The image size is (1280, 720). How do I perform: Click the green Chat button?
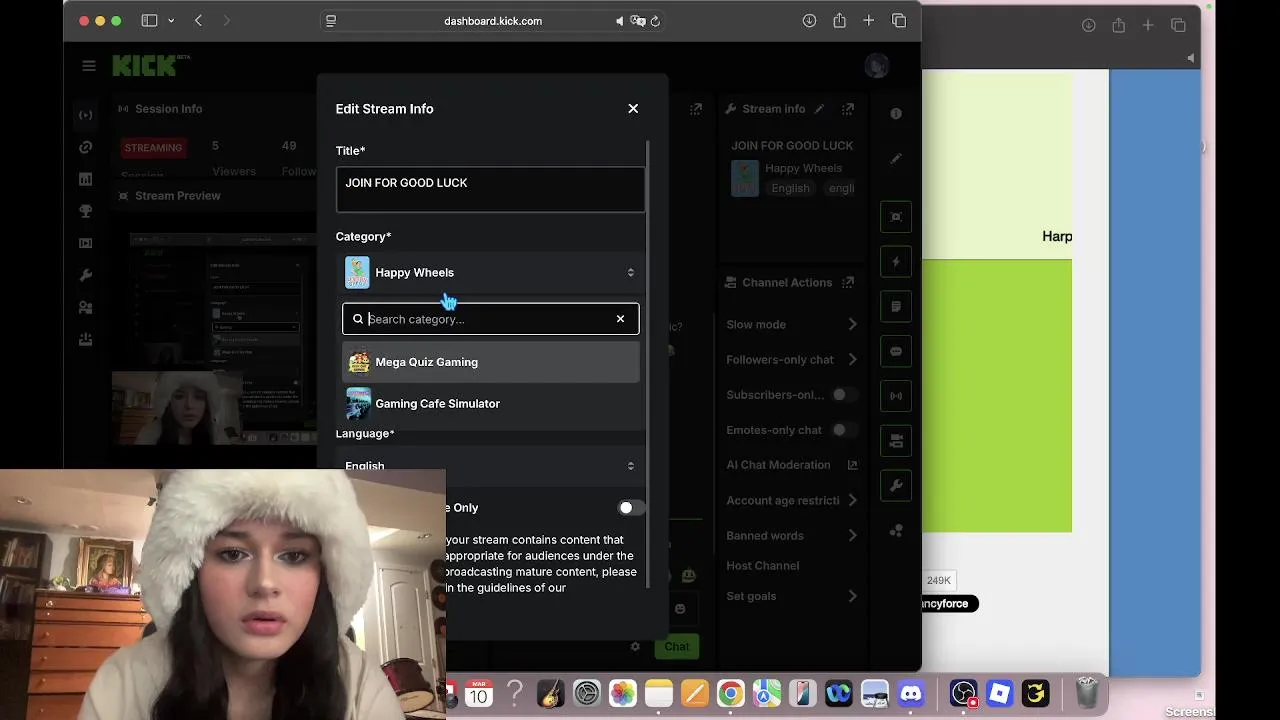tap(676, 646)
